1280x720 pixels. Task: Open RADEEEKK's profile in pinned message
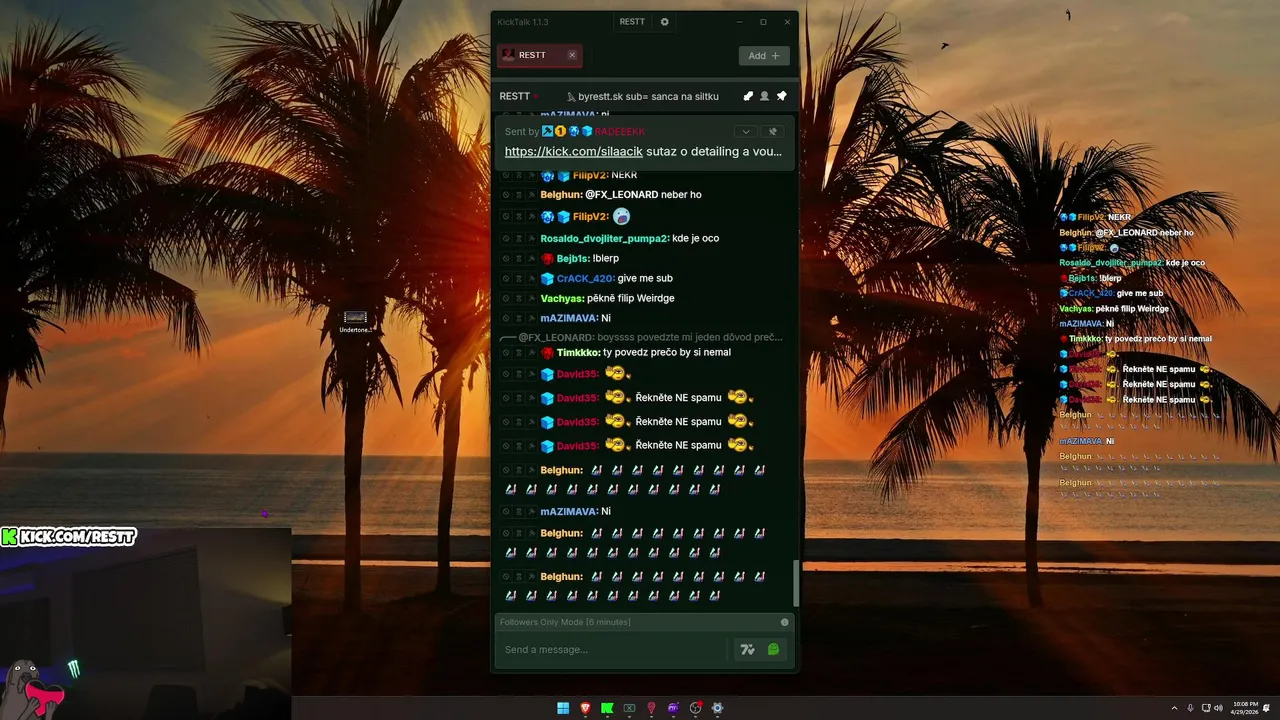pos(620,131)
